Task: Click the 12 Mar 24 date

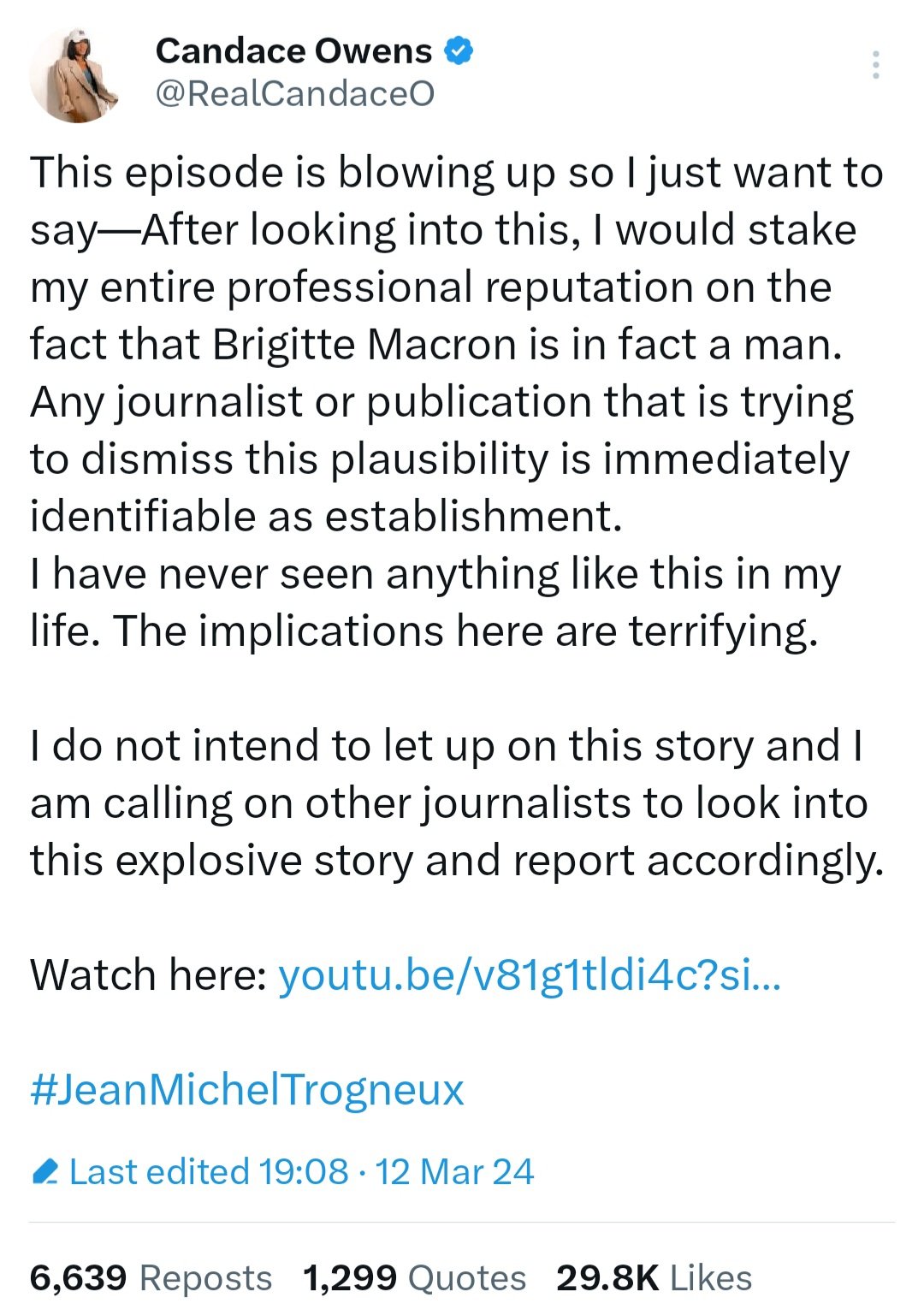Action: (x=454, y=1172)
